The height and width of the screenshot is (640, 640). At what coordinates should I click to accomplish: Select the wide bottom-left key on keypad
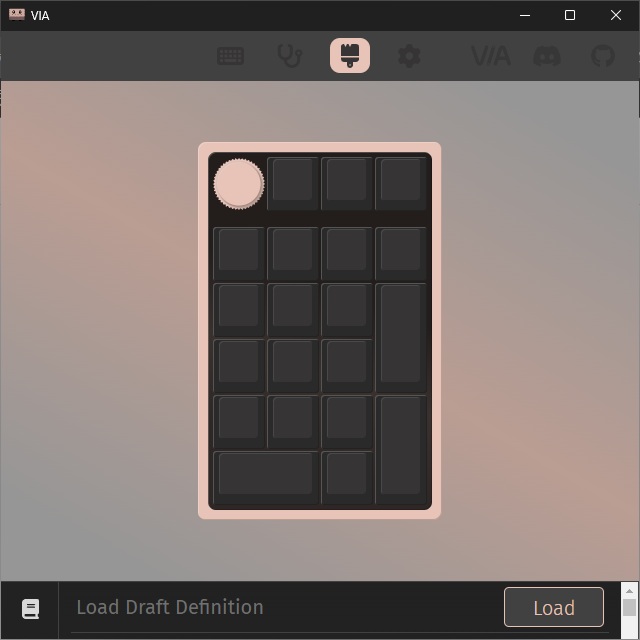(265, 474)
